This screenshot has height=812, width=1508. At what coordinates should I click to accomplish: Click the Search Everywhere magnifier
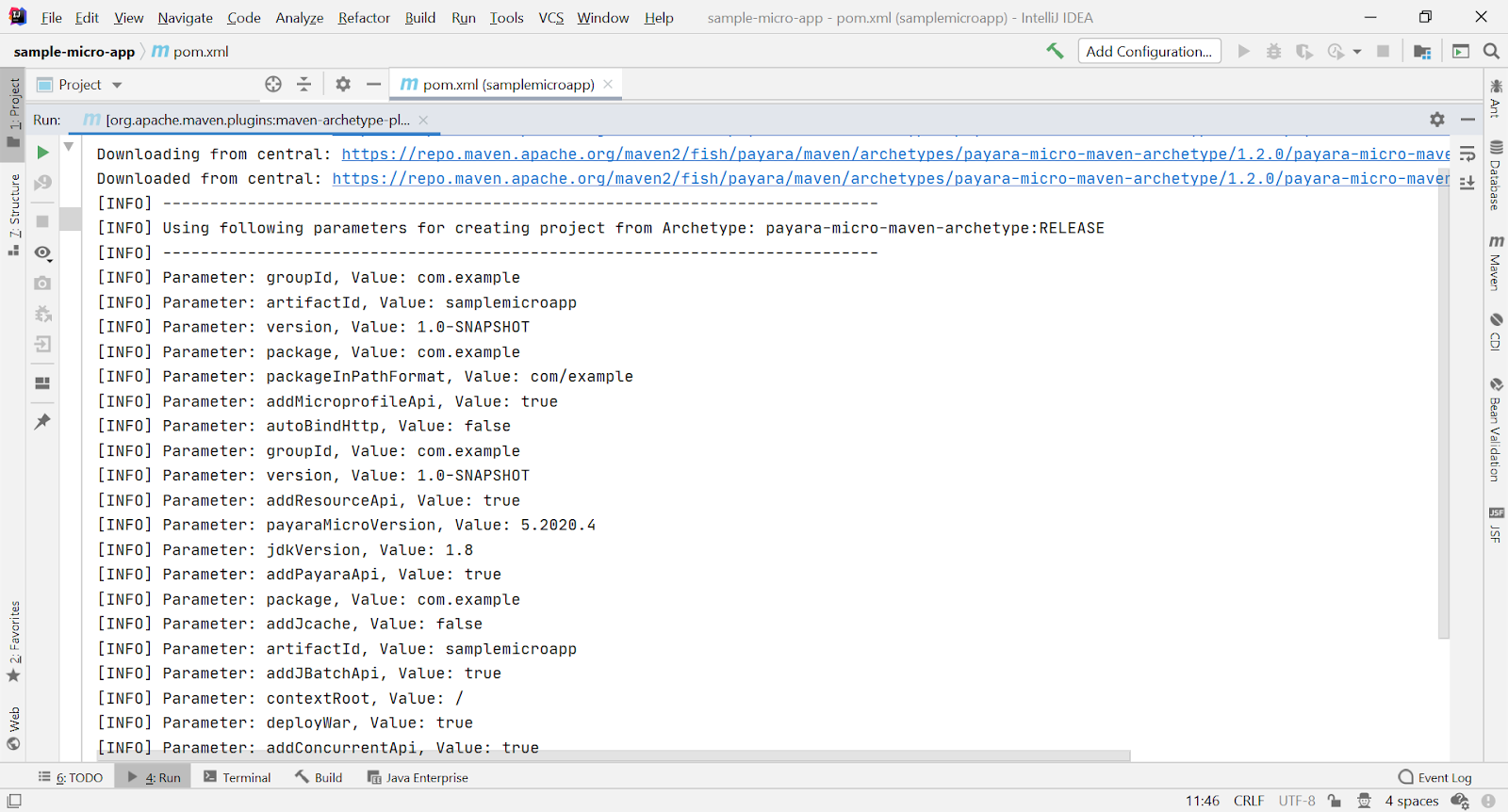[1491, 51]
